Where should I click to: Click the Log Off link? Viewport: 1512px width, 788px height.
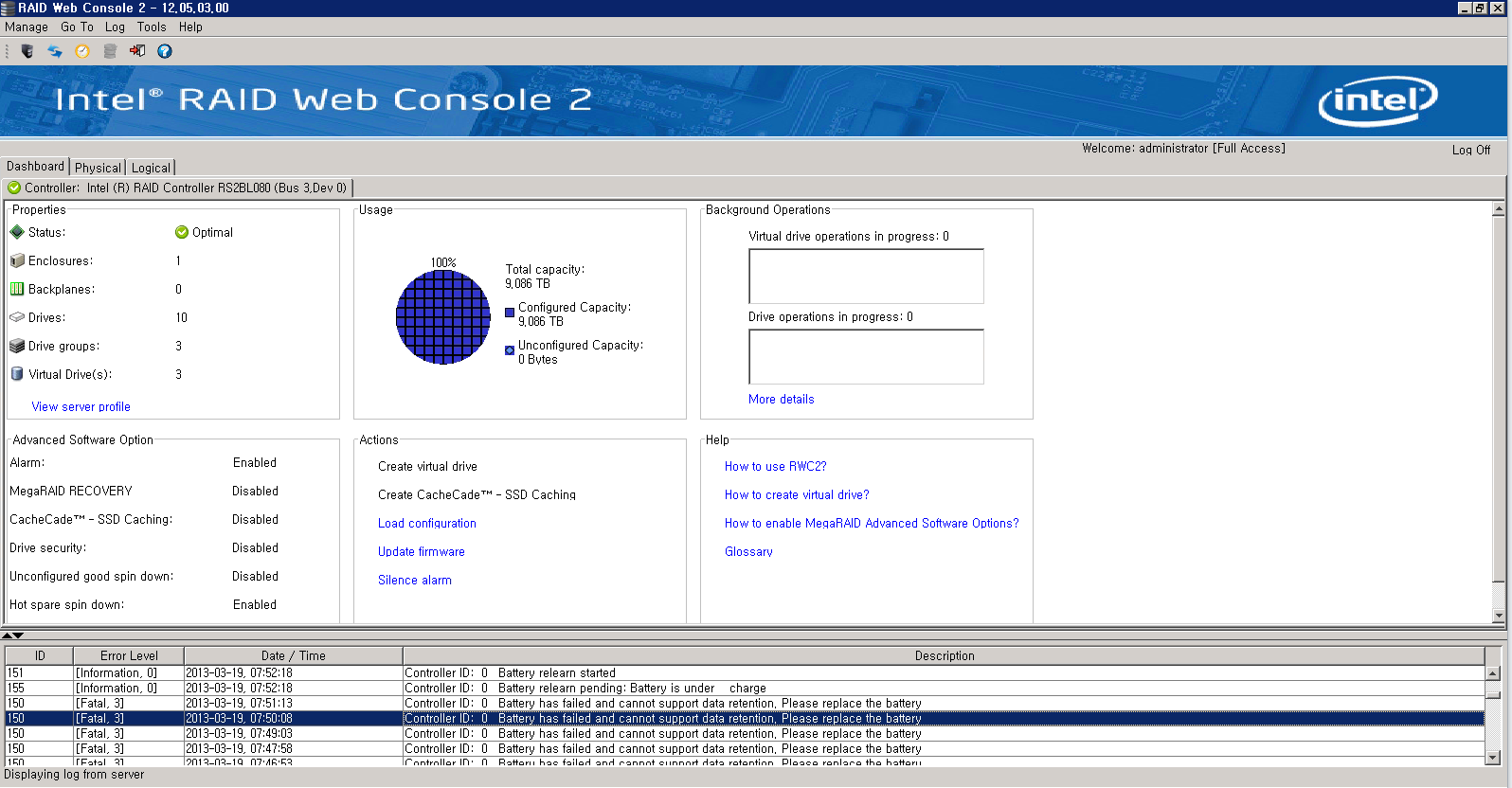(x=1471, y=150)
